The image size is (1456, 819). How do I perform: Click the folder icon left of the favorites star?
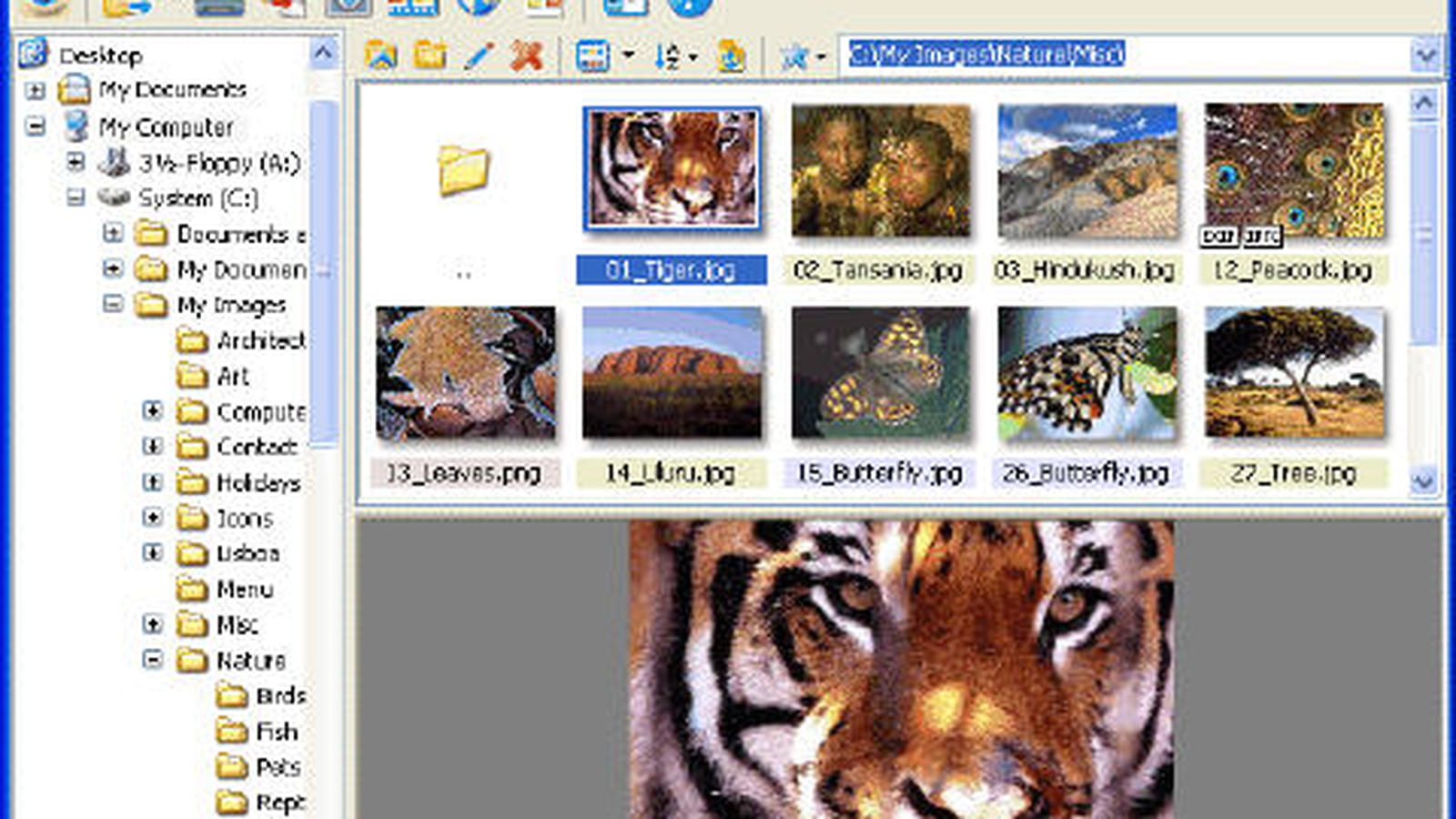[732, 56]
